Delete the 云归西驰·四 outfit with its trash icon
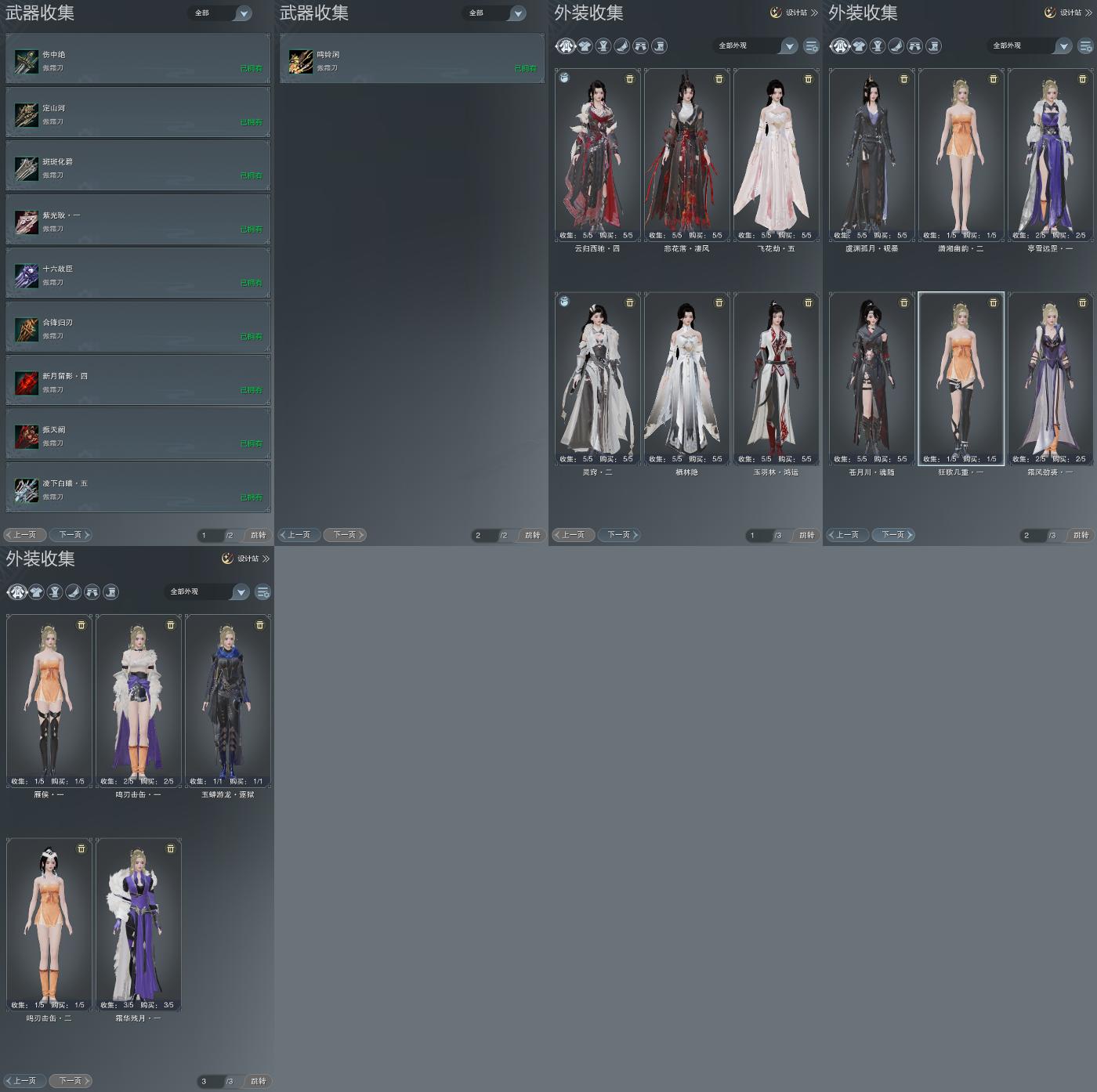The width and height of the screenshot is (1097, 1092). tap(630, 79)
